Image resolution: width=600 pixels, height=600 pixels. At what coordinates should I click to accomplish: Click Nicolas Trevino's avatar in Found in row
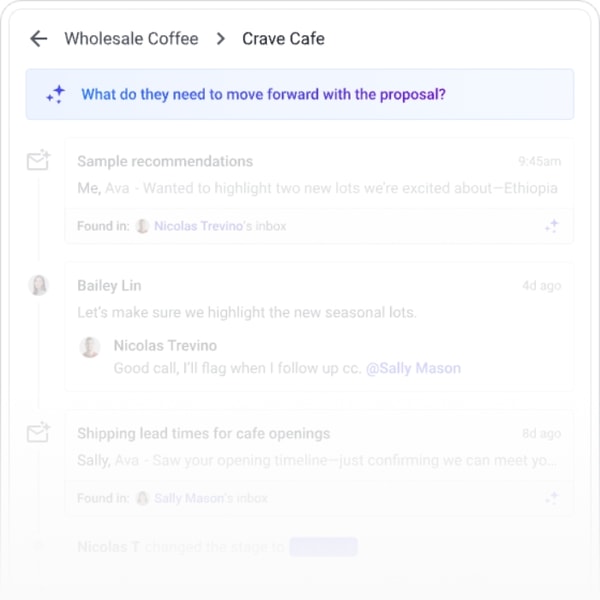pyautogui.click(x=142, y=226)
